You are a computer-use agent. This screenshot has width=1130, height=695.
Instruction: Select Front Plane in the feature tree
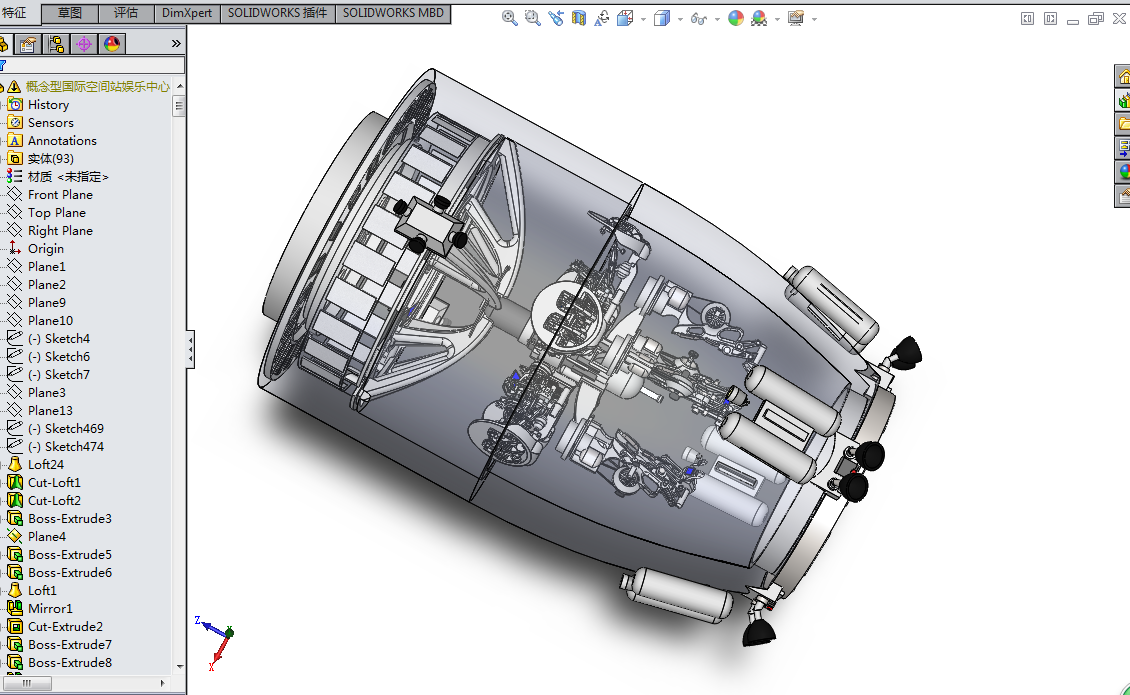(60, 194)
